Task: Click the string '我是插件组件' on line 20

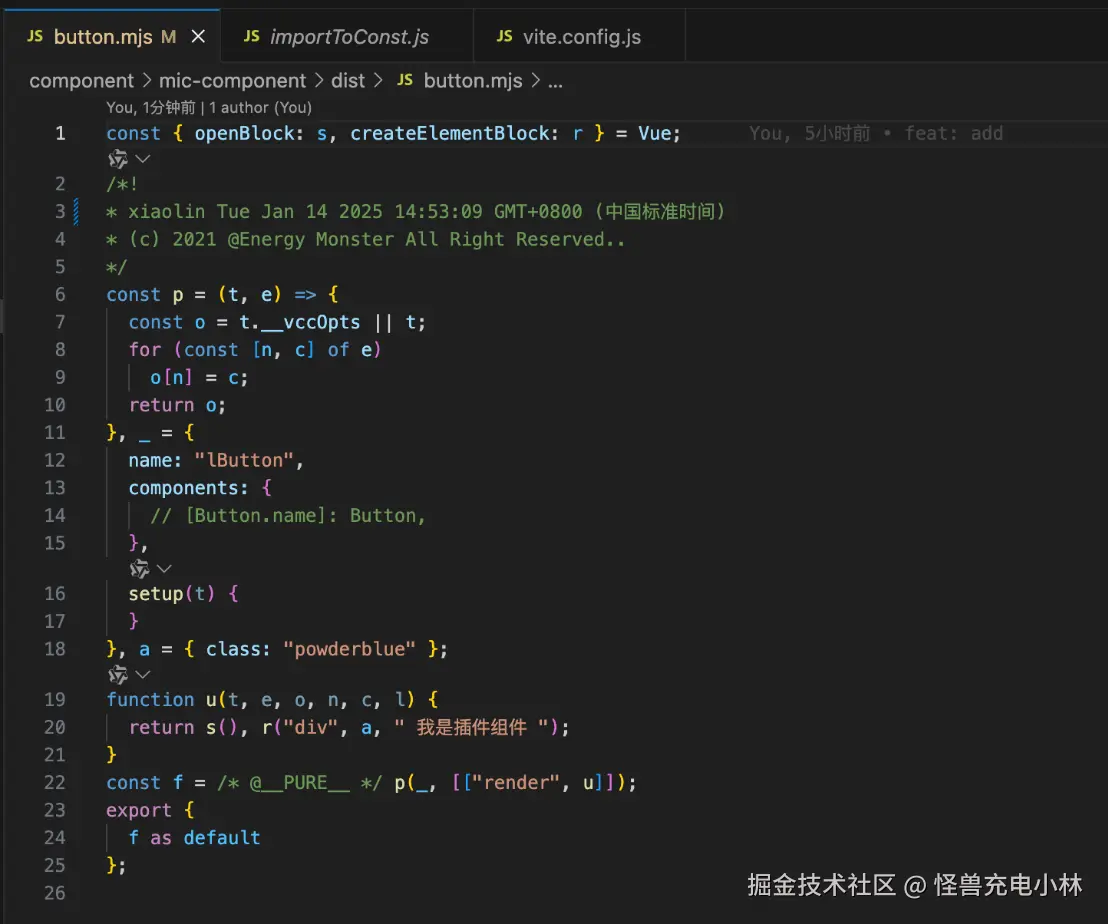Action: [x=471, y=727]
